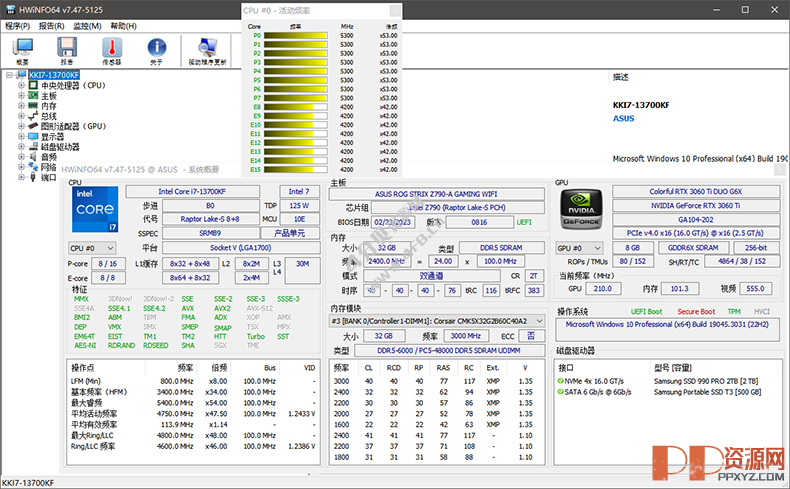Click the KKI7-13700KF status bar text
Viewport: 790px width, 489px height.
pyautogui.click(x=28, y=483)
